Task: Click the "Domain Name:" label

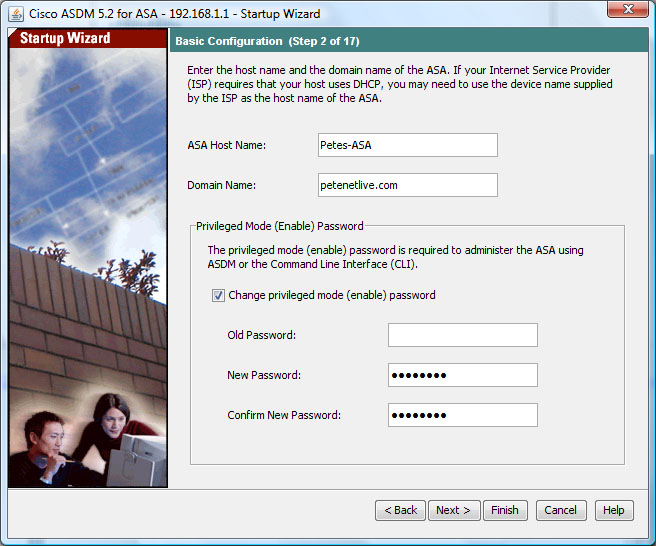Action: pyautogui.click(x=221, y=185)
